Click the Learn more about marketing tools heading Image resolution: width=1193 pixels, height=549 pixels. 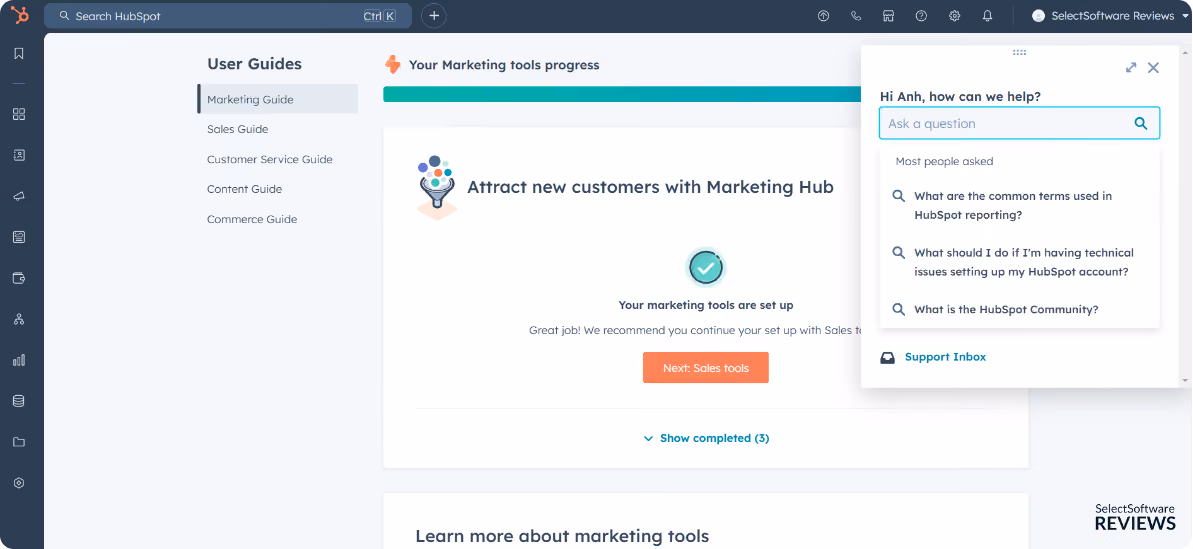(x=562, y=536)
